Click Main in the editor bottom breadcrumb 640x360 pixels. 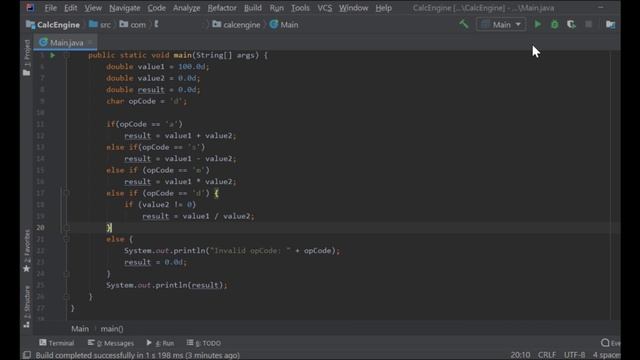coord(80,329)
